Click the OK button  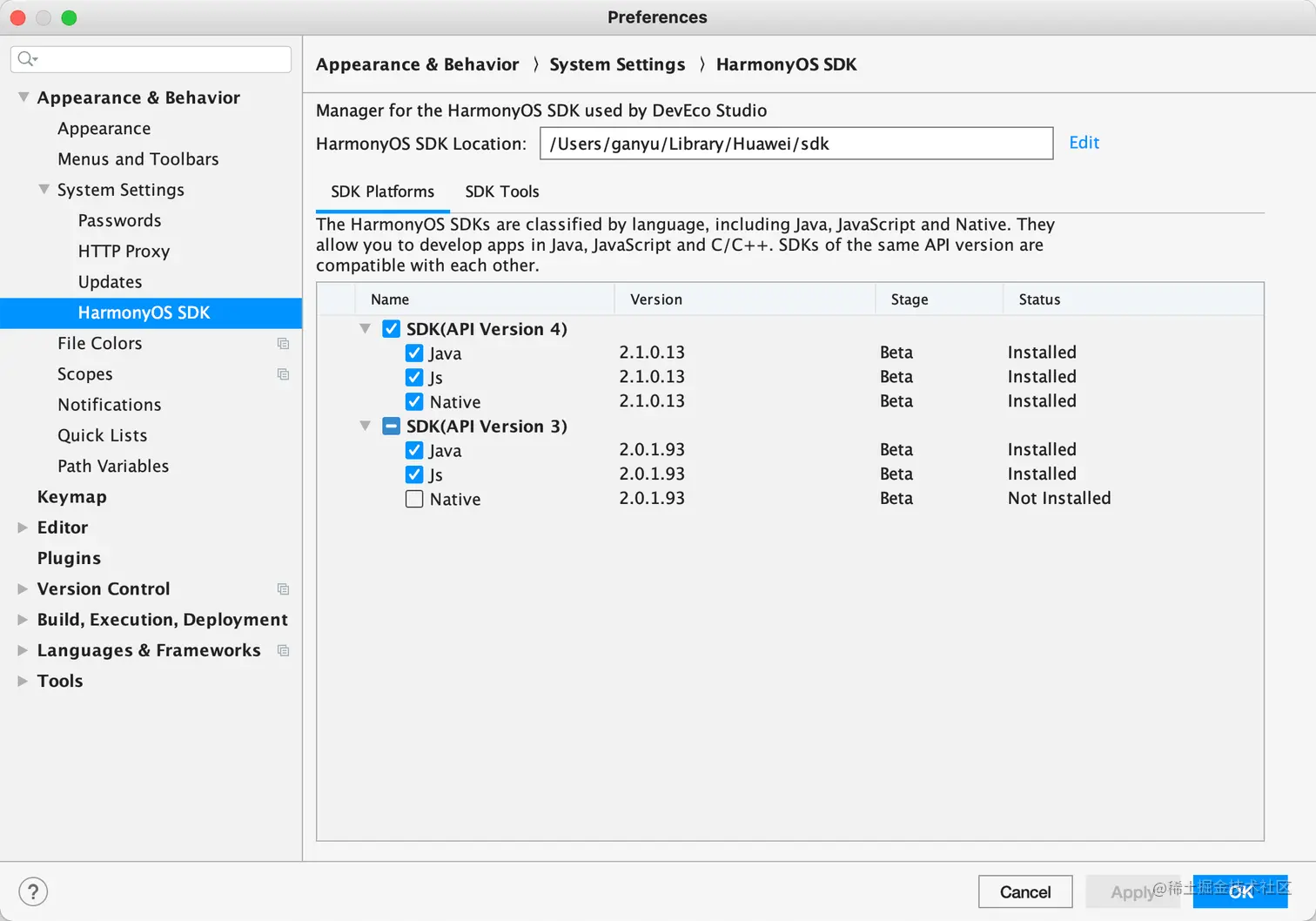[1240, 891]
